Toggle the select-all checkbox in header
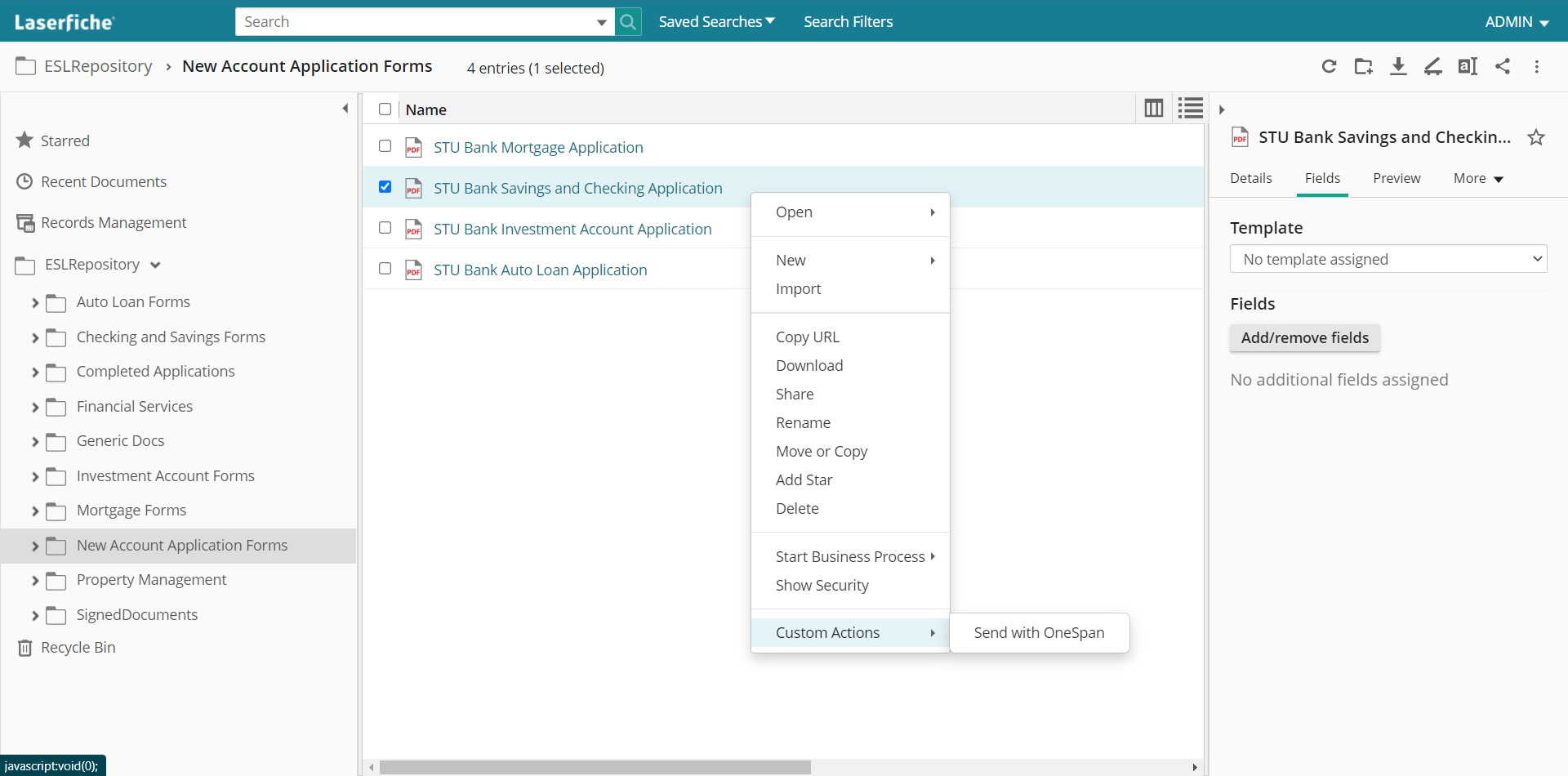The width and height of the screenshot is (1568, 776). [385, 109]
